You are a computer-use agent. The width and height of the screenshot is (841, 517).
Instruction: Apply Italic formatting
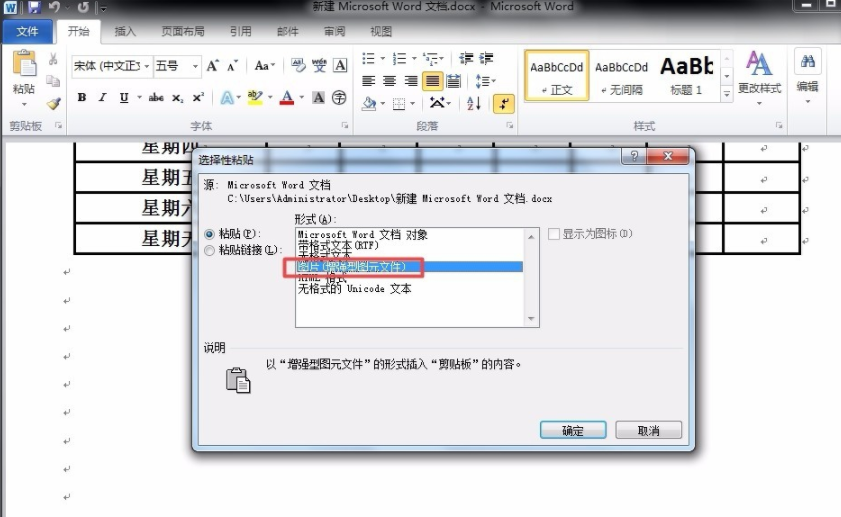(x=102, y=97)
